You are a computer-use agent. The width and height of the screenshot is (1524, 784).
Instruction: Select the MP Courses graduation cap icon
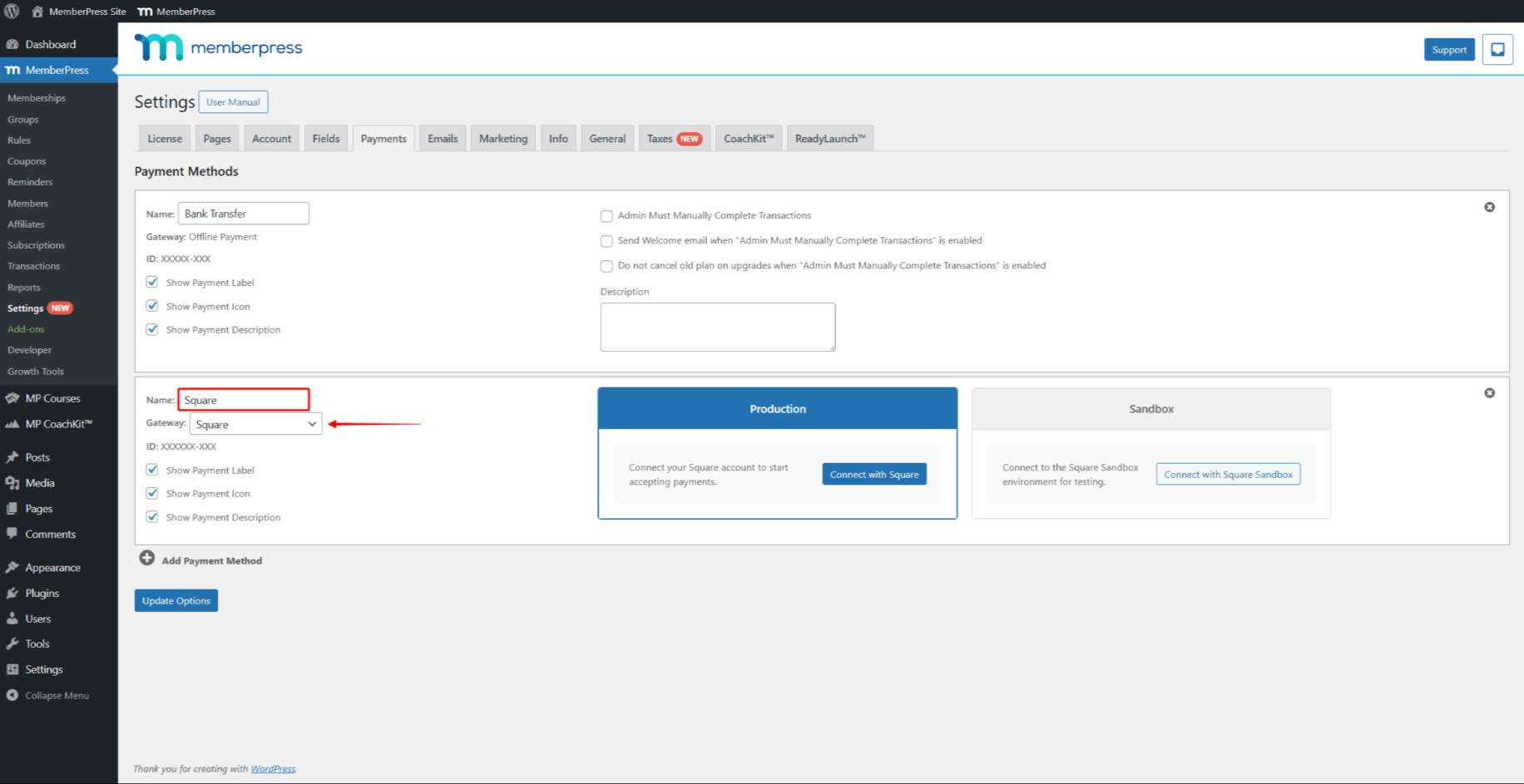(x=12, y=397)
